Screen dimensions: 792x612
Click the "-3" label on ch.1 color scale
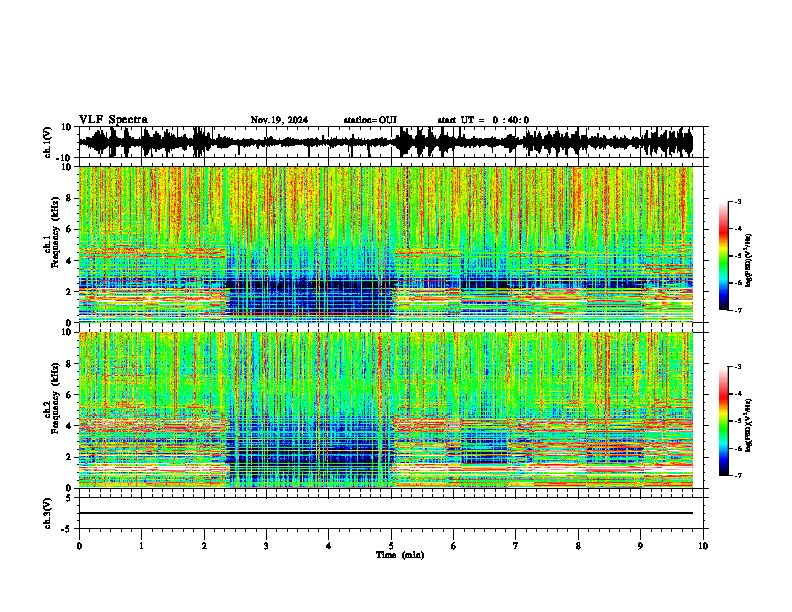coord(738,202)
